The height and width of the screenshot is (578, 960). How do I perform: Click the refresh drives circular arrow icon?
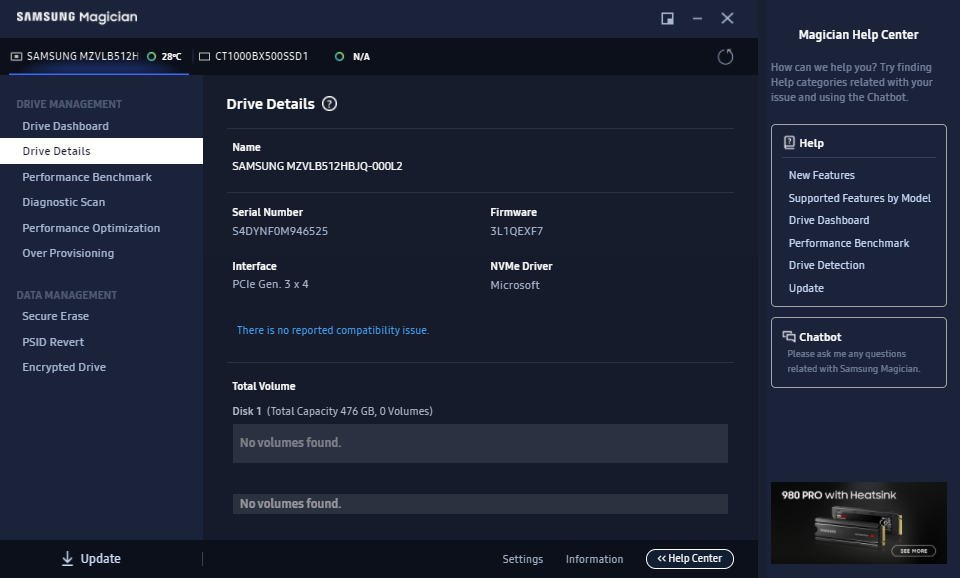point(725,57)
